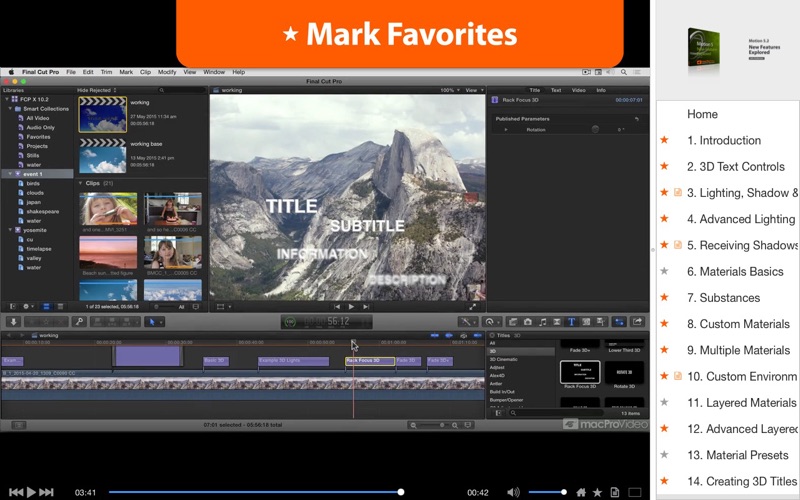Click the star icon in the bottom player bar
This screenshot has height=500, width=800.
pos(597,492)
